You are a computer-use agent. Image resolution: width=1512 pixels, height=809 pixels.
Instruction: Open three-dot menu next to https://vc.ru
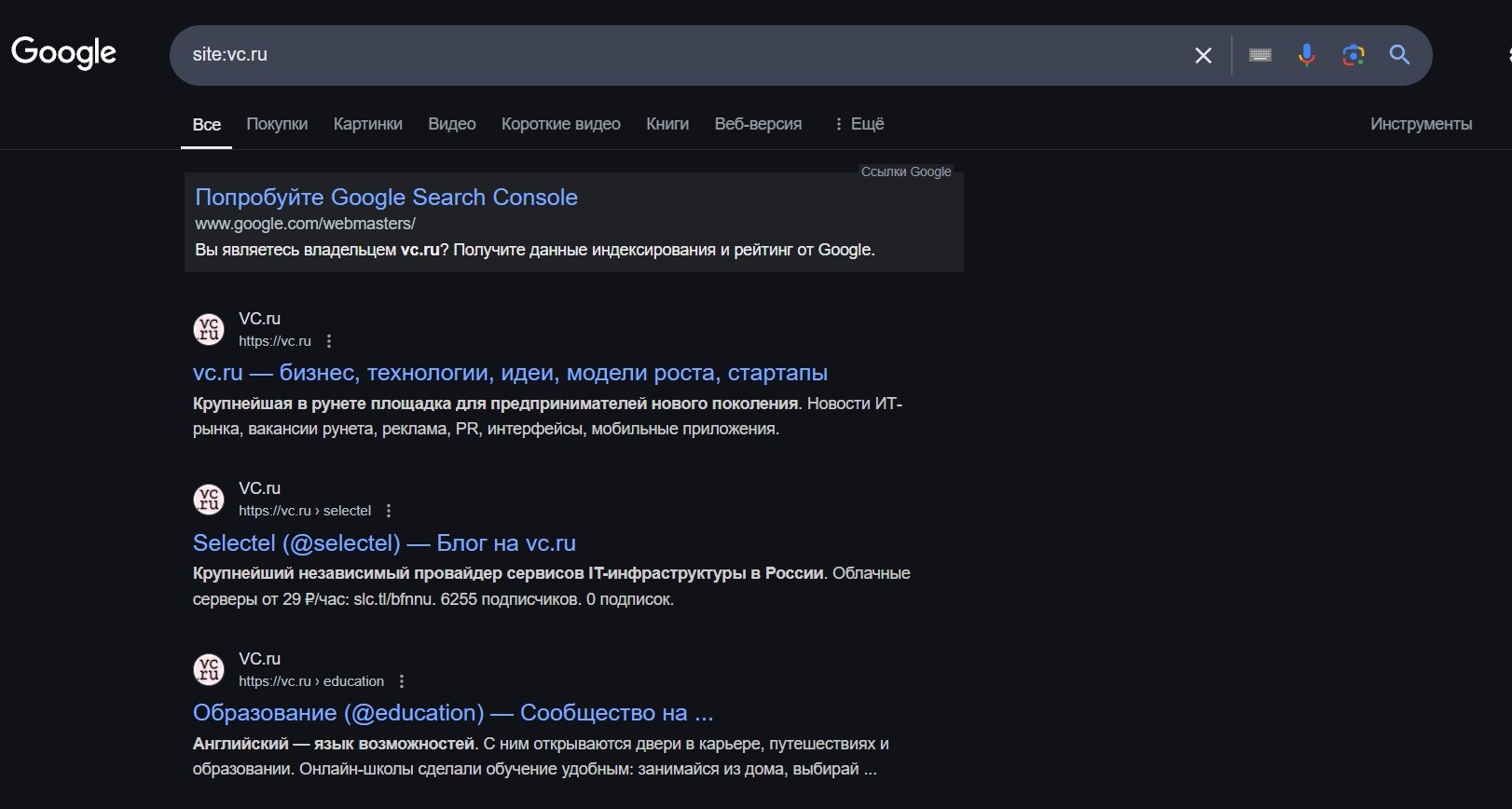[x=329, y=342]
